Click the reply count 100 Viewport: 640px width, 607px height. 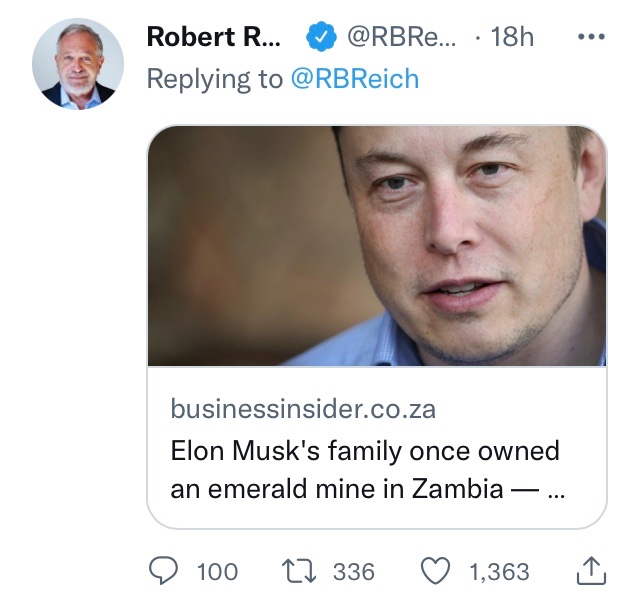[x=217, y=571]
